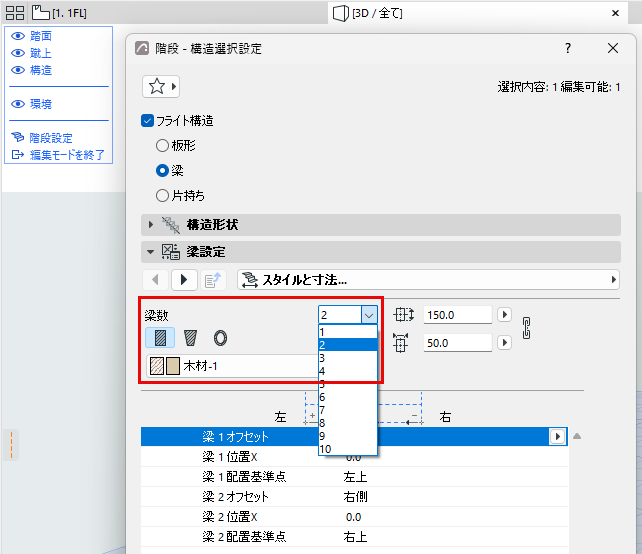Choose 6 in the 梁数 dropdown list
The image size is (642, 554).
pos(348,397)
